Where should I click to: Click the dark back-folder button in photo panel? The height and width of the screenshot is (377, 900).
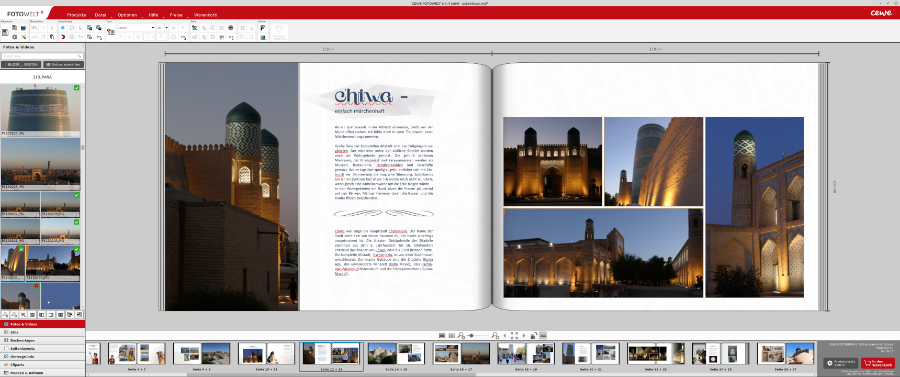coord(21,64)
